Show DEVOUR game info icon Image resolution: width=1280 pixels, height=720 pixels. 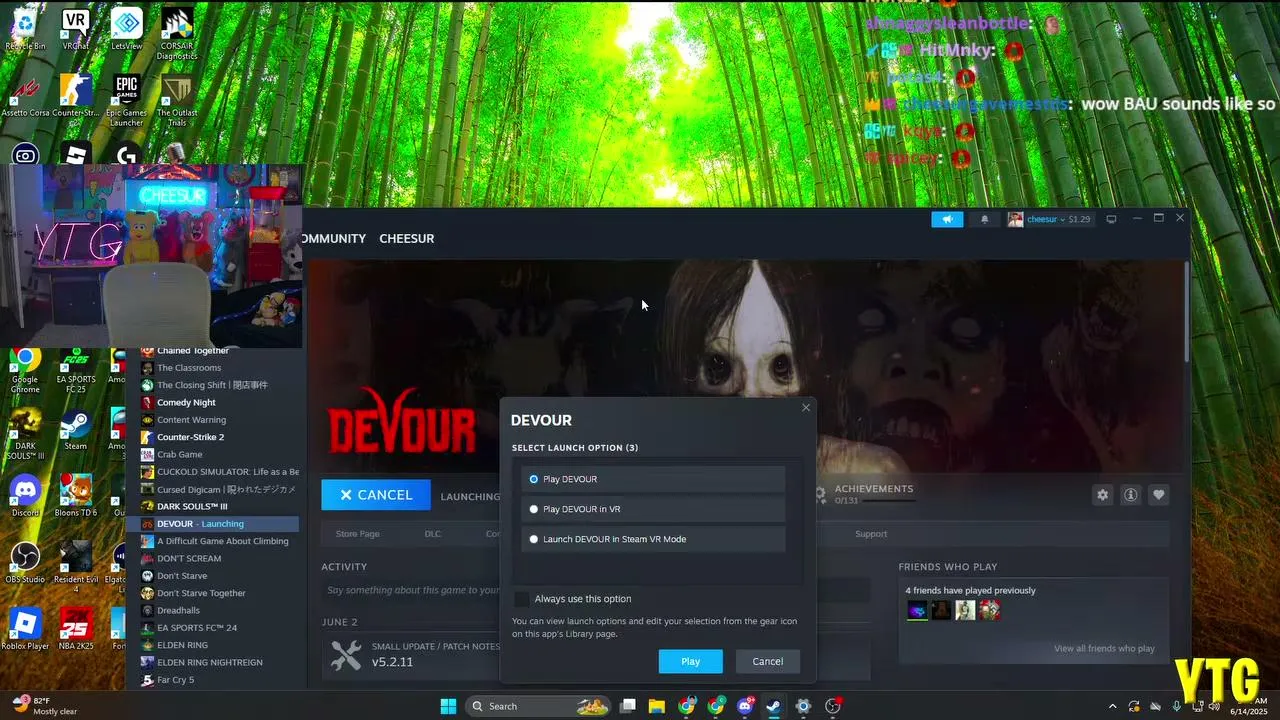(1130, 494)
